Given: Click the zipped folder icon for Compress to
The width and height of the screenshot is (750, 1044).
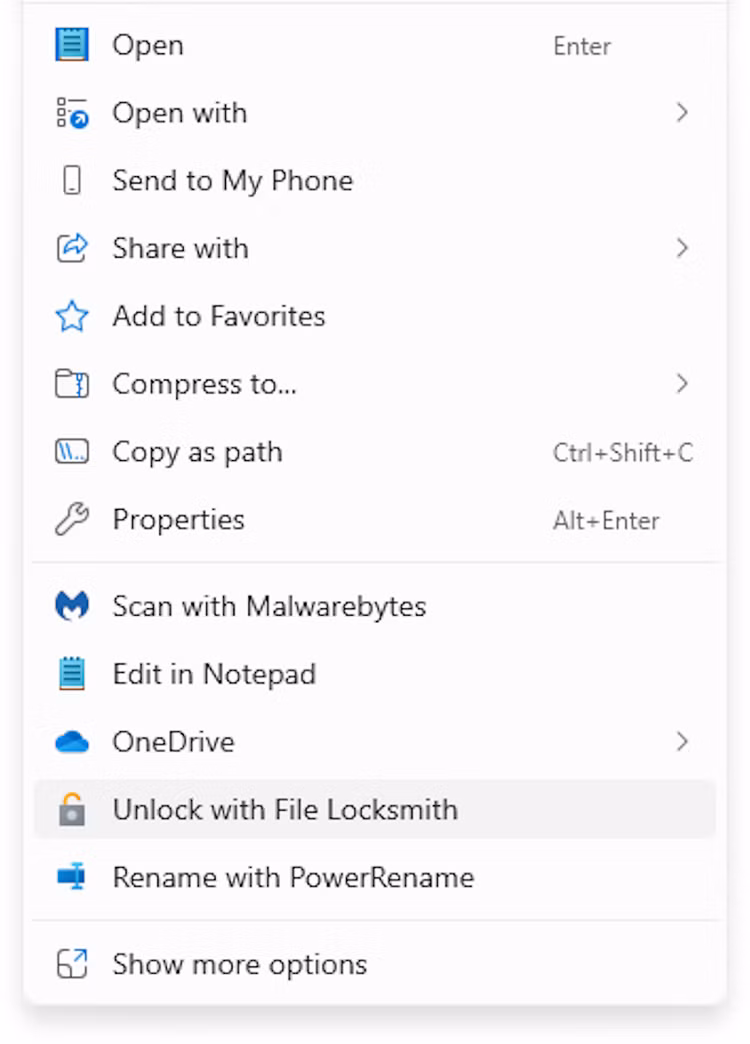Looking at the screenshot, I should pos(71,384).
